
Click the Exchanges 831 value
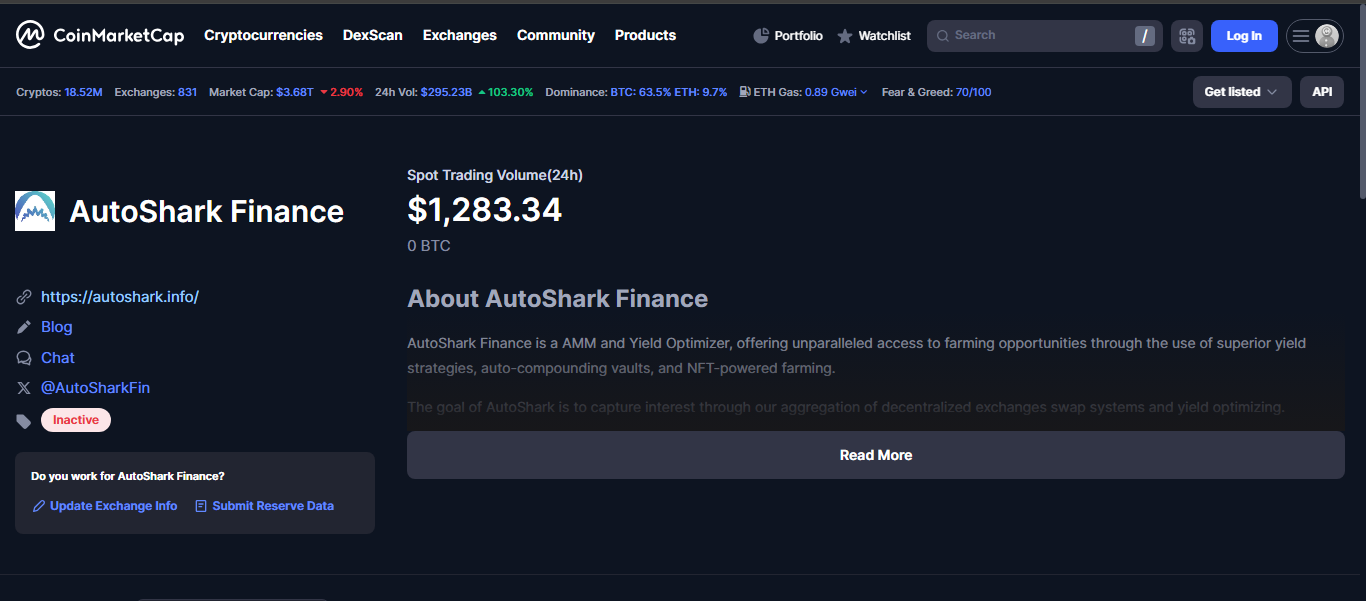point(187,92)
